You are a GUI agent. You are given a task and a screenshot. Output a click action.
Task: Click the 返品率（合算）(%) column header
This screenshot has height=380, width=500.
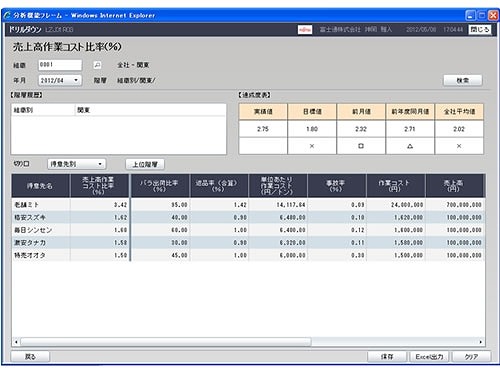(x=219, y=186)
